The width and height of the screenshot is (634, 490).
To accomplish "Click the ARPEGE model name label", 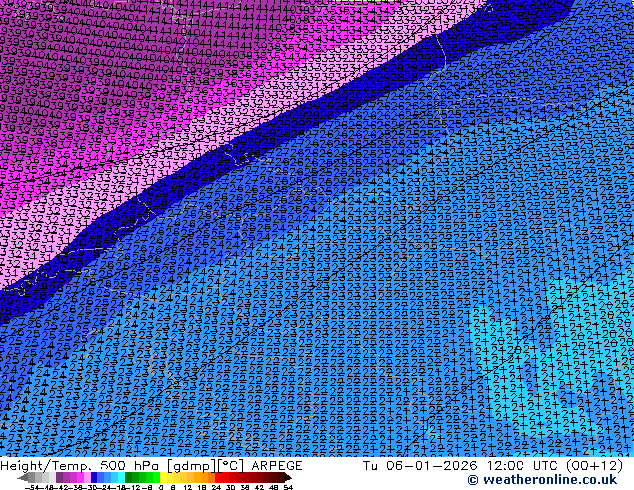I will click(x=277, y=466).
